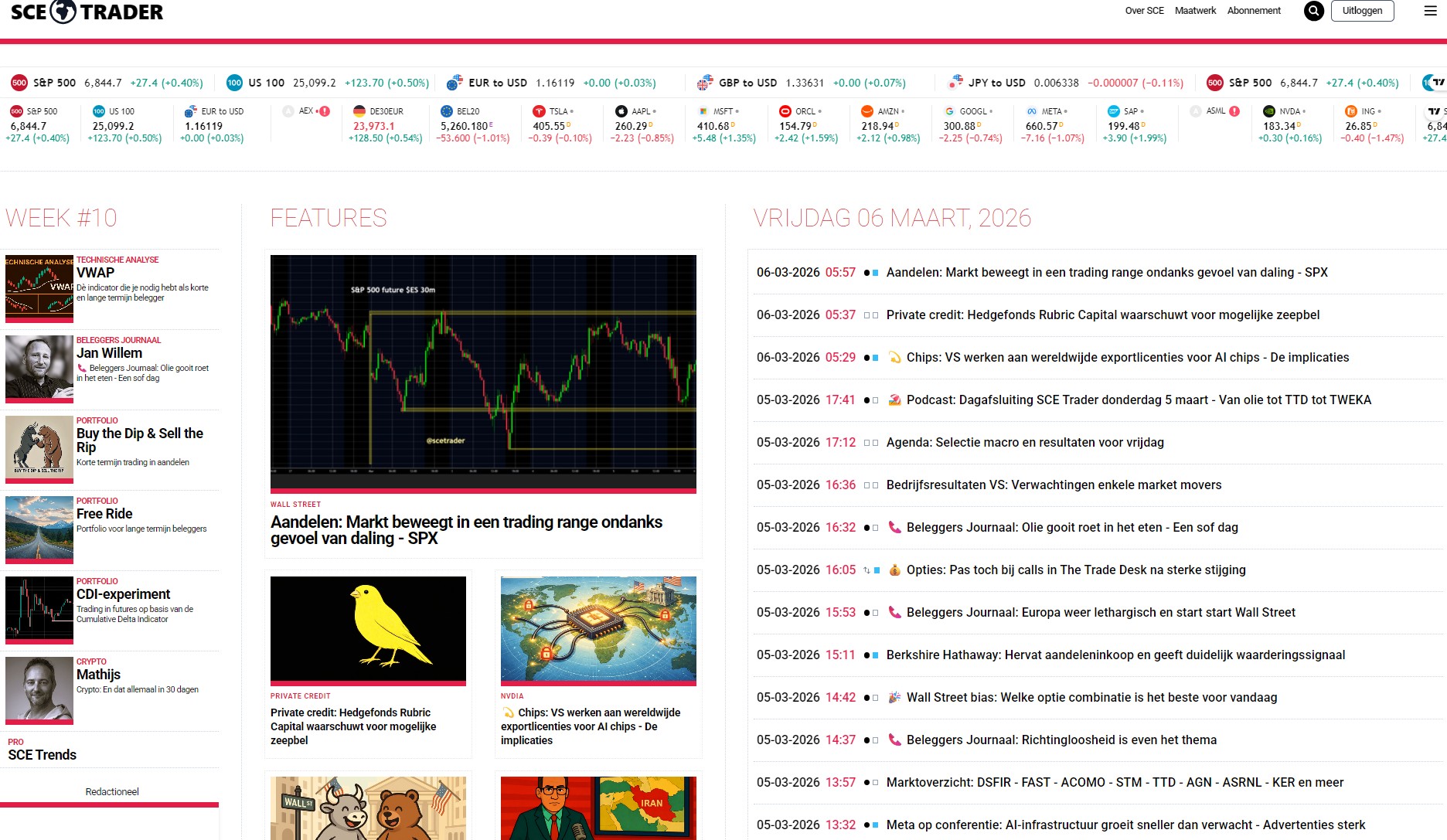Click the EUR to USD flag icon in top ticker
This screenshot has height=840, width=1447.
click(455, 83)
